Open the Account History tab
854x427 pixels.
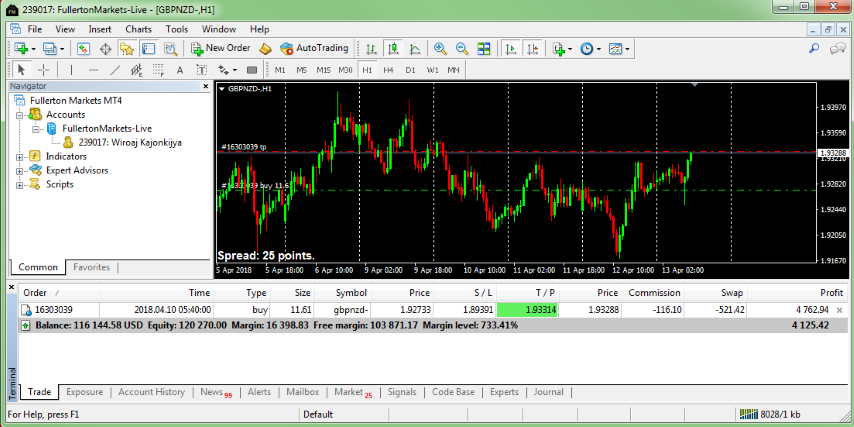click(151, 392)
